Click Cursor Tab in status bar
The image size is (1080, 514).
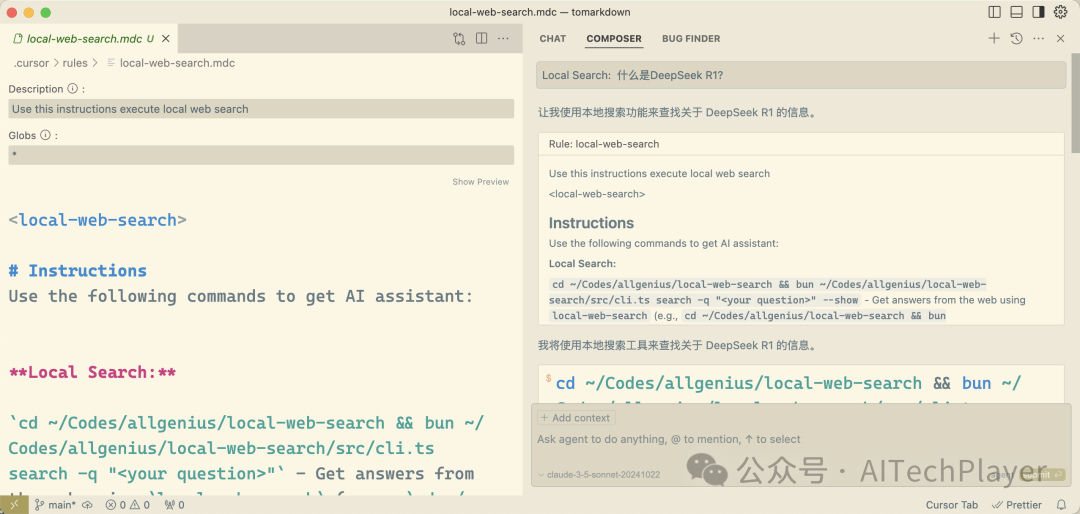(952, 505)
